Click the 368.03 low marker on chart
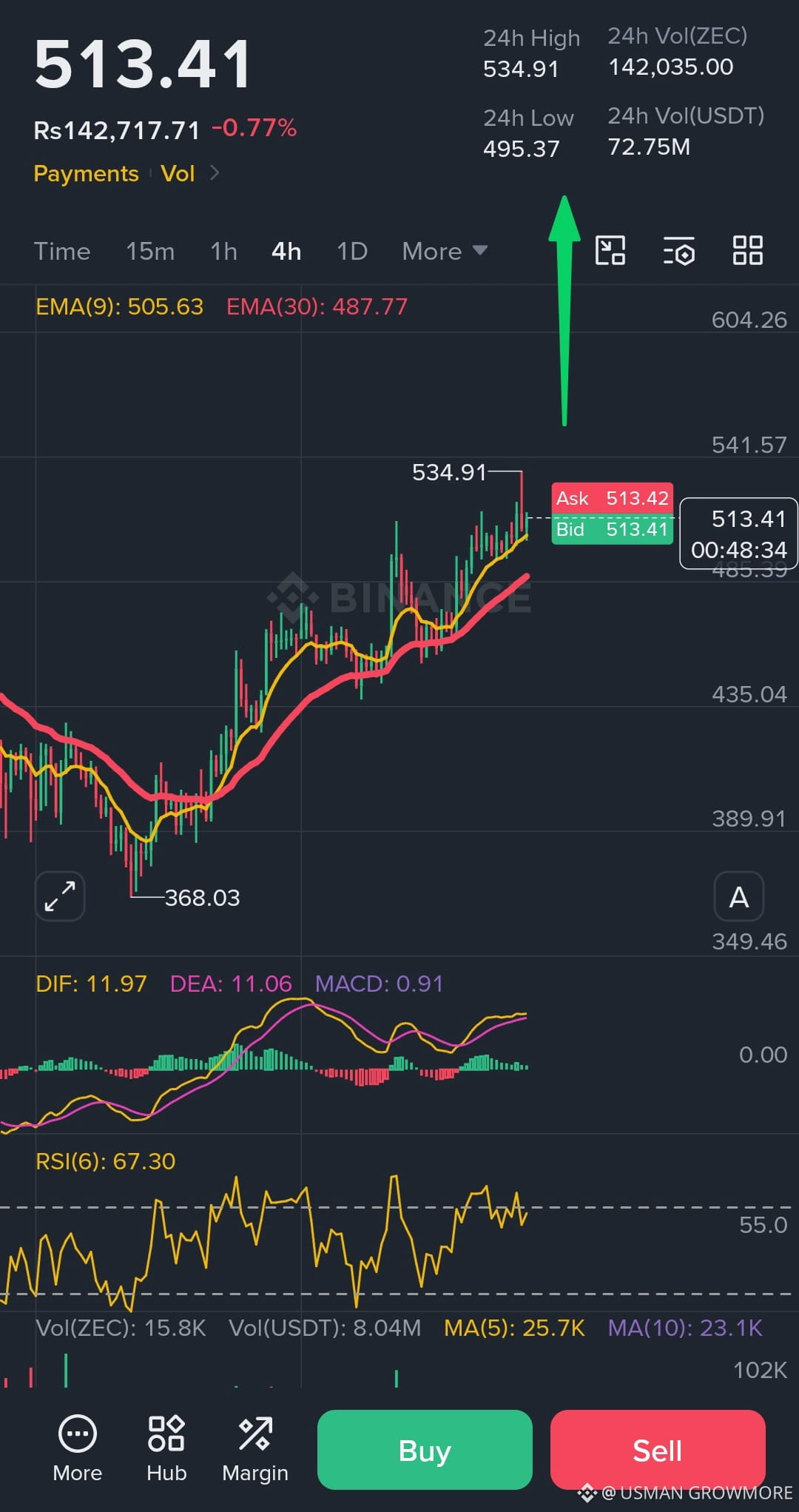This screenshot has height=1512, width=799. tap(202, 898)
